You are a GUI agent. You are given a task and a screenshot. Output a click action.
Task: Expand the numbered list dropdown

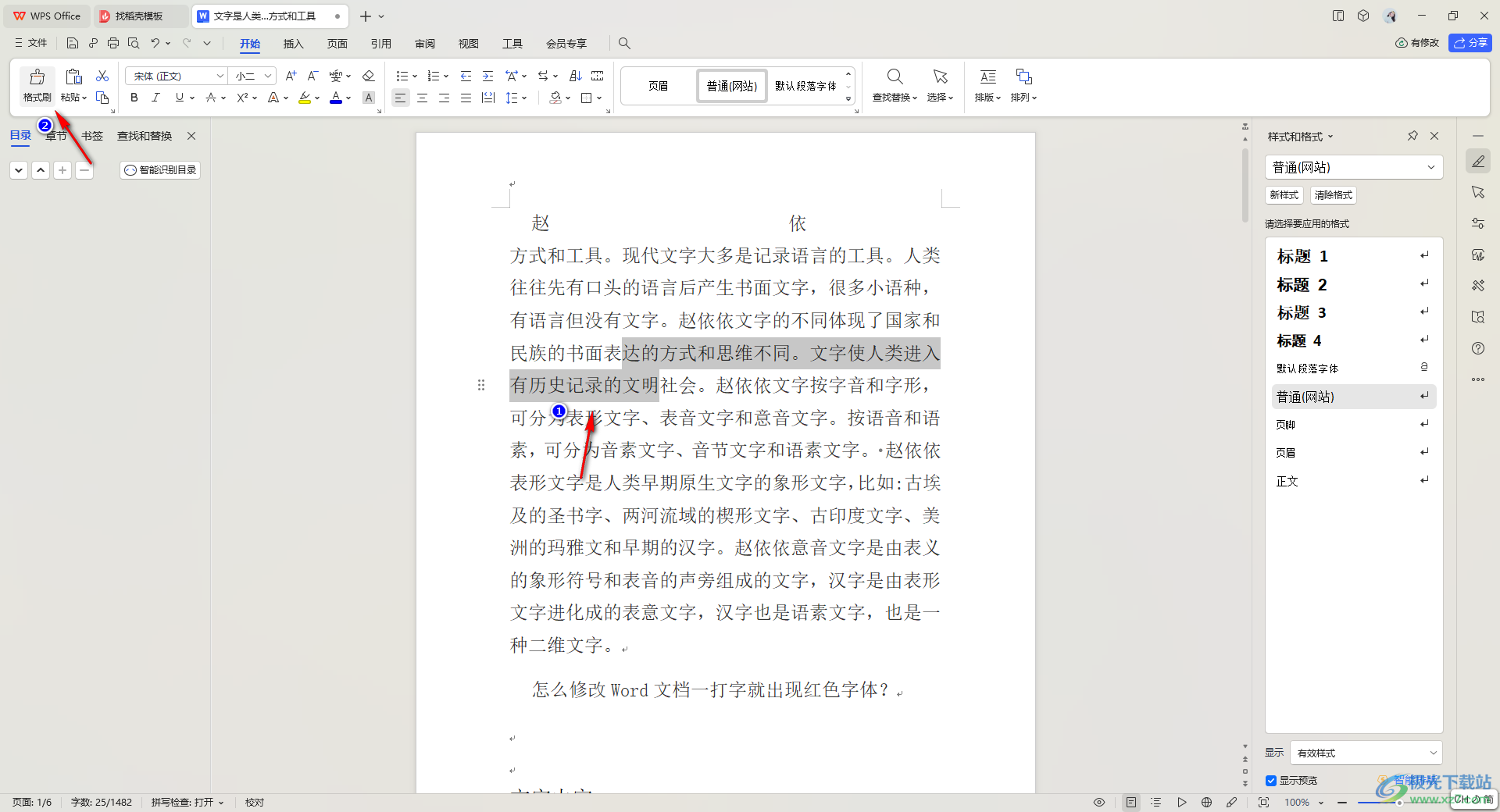coord(446,76)
